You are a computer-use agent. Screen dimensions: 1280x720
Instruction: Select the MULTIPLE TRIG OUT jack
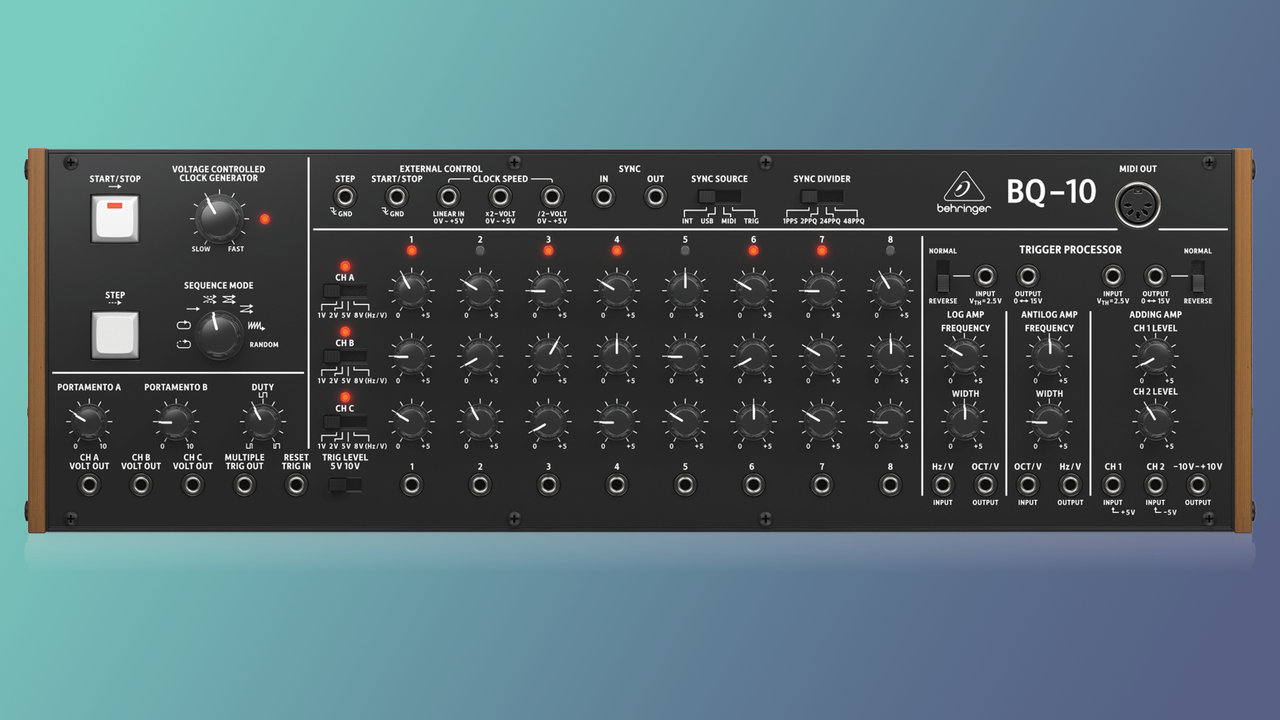pos(244,485)
